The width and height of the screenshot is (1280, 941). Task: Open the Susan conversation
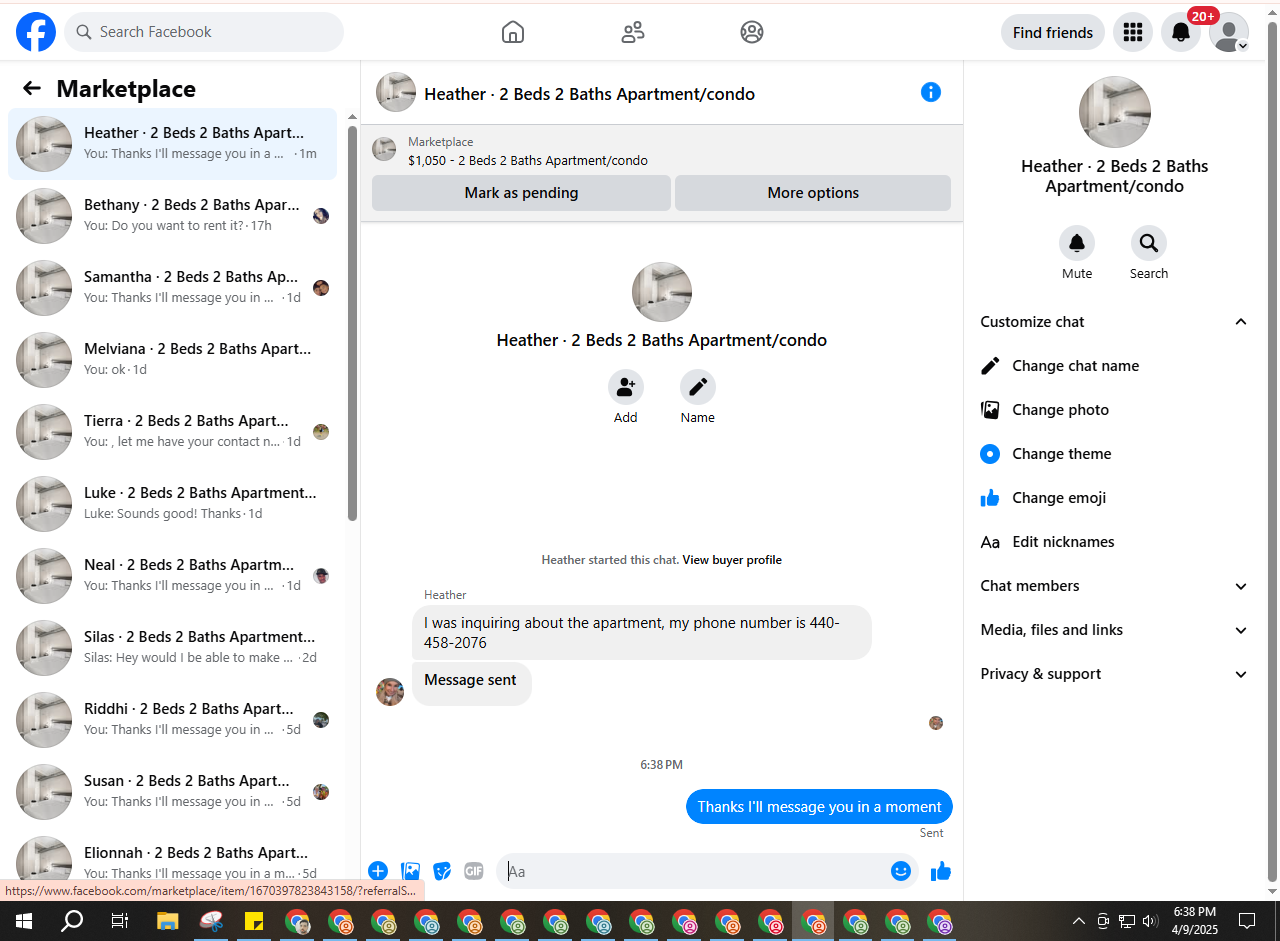pos(172,792)
